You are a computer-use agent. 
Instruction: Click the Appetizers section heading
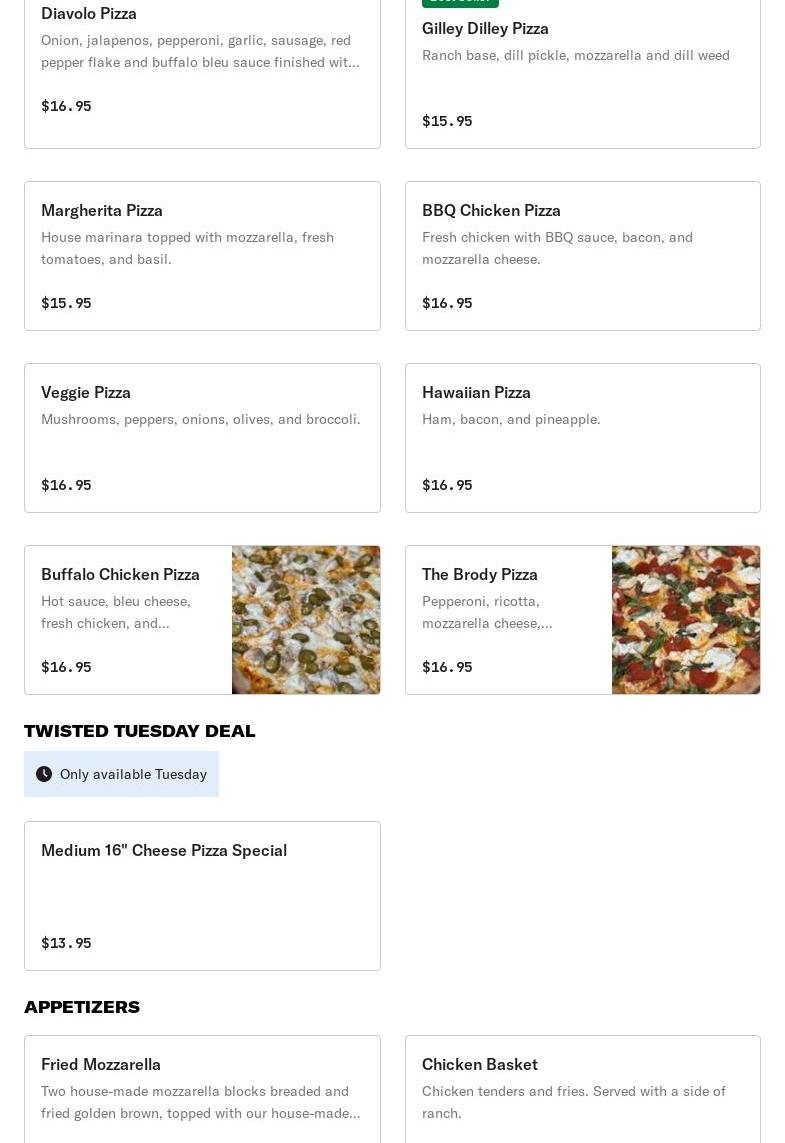click(x=82, y=1007)
